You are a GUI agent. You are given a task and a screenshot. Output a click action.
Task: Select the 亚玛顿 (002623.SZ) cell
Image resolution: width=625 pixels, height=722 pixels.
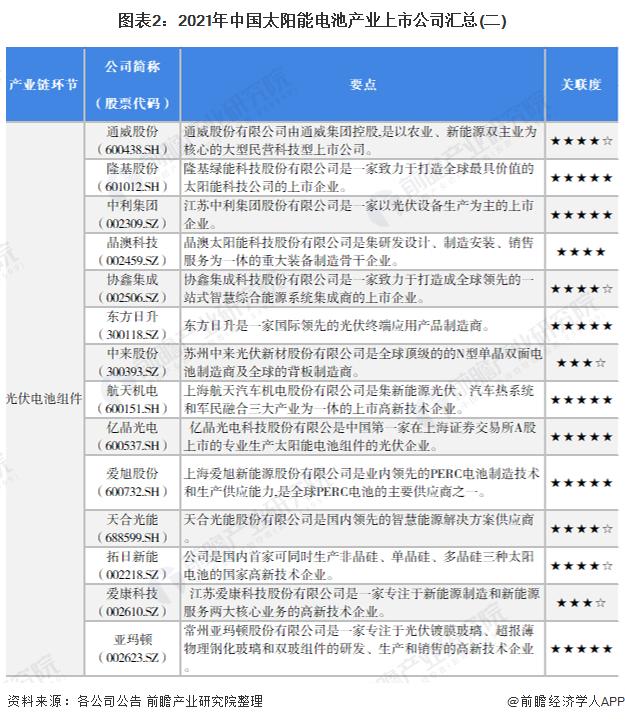tap(132, 648)
